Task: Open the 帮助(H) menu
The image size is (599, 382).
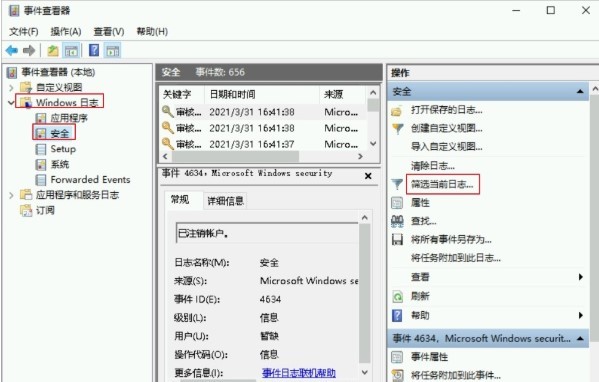Action: point(152,31)
